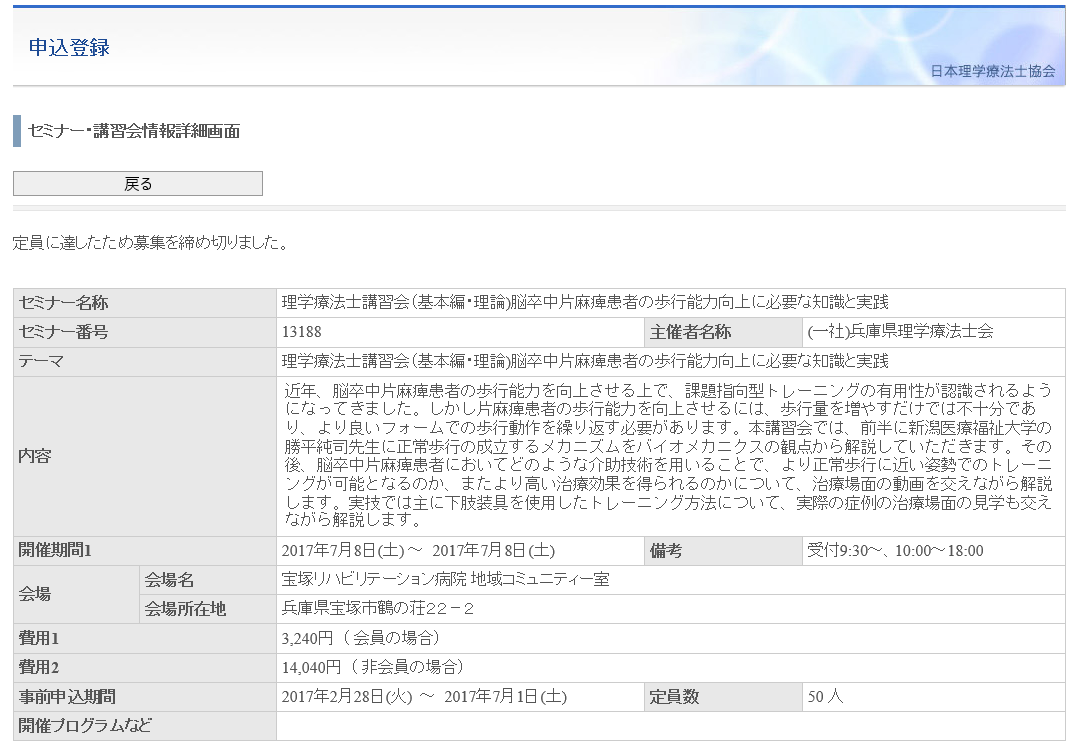Select the organizer (一社)兵庫県理学療法士会
The image size is (1073, 747).
click(900, 332)
